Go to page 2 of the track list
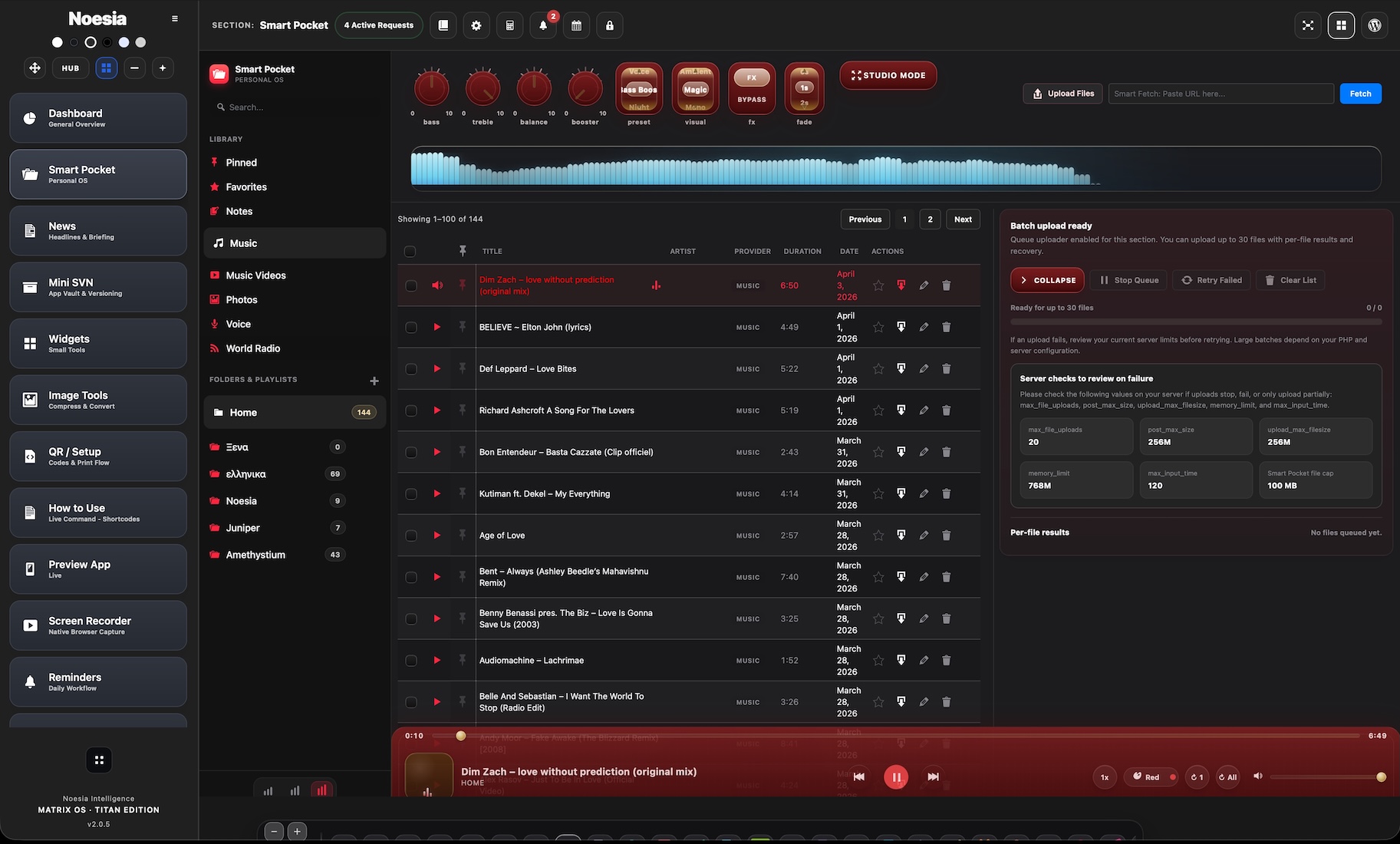Viewport: 1400px width, 844px height. (x=930, y=219)
